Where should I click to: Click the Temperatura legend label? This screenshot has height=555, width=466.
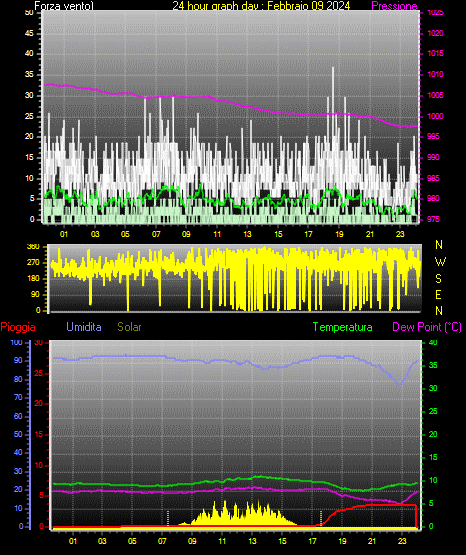343,327
